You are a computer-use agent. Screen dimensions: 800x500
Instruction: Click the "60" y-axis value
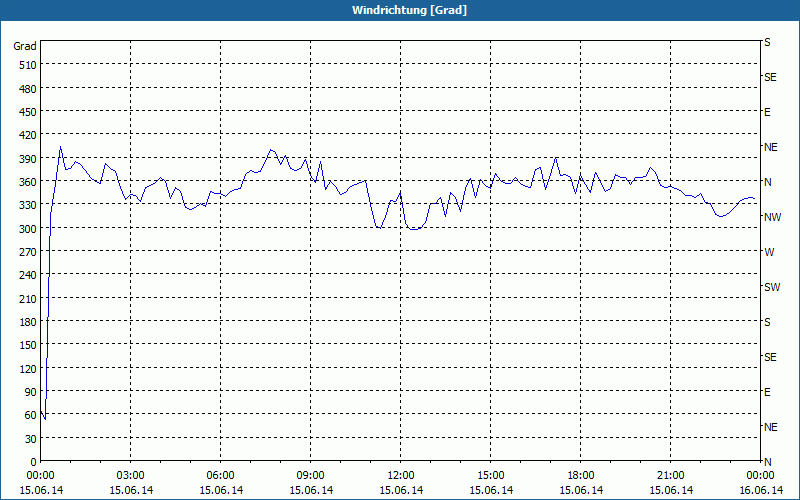coord(31,415)
